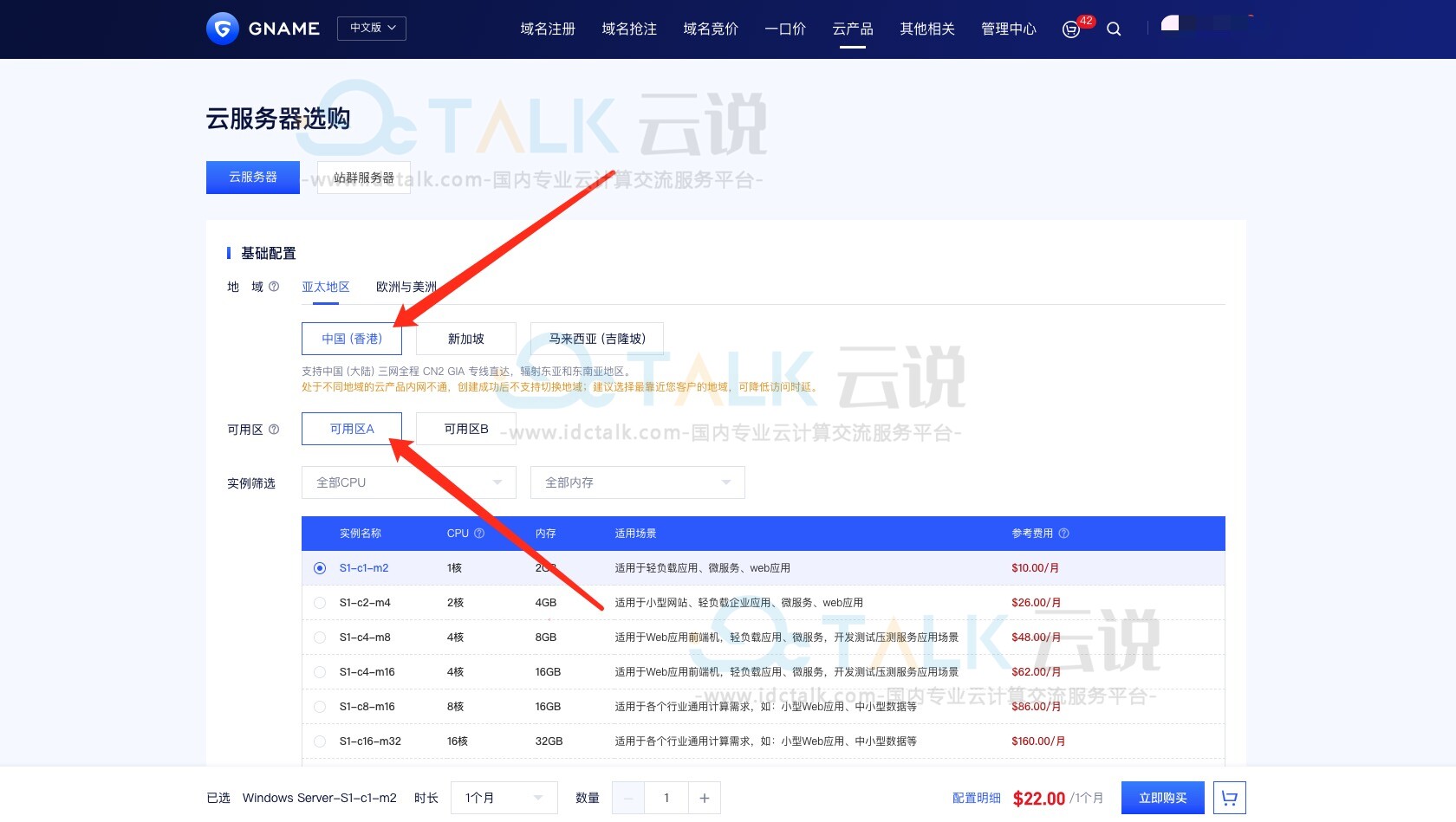Viewport: 1456px width, 822px height.
Task: Add to cart with shopping cart icon
Action: pos(1229,798)
